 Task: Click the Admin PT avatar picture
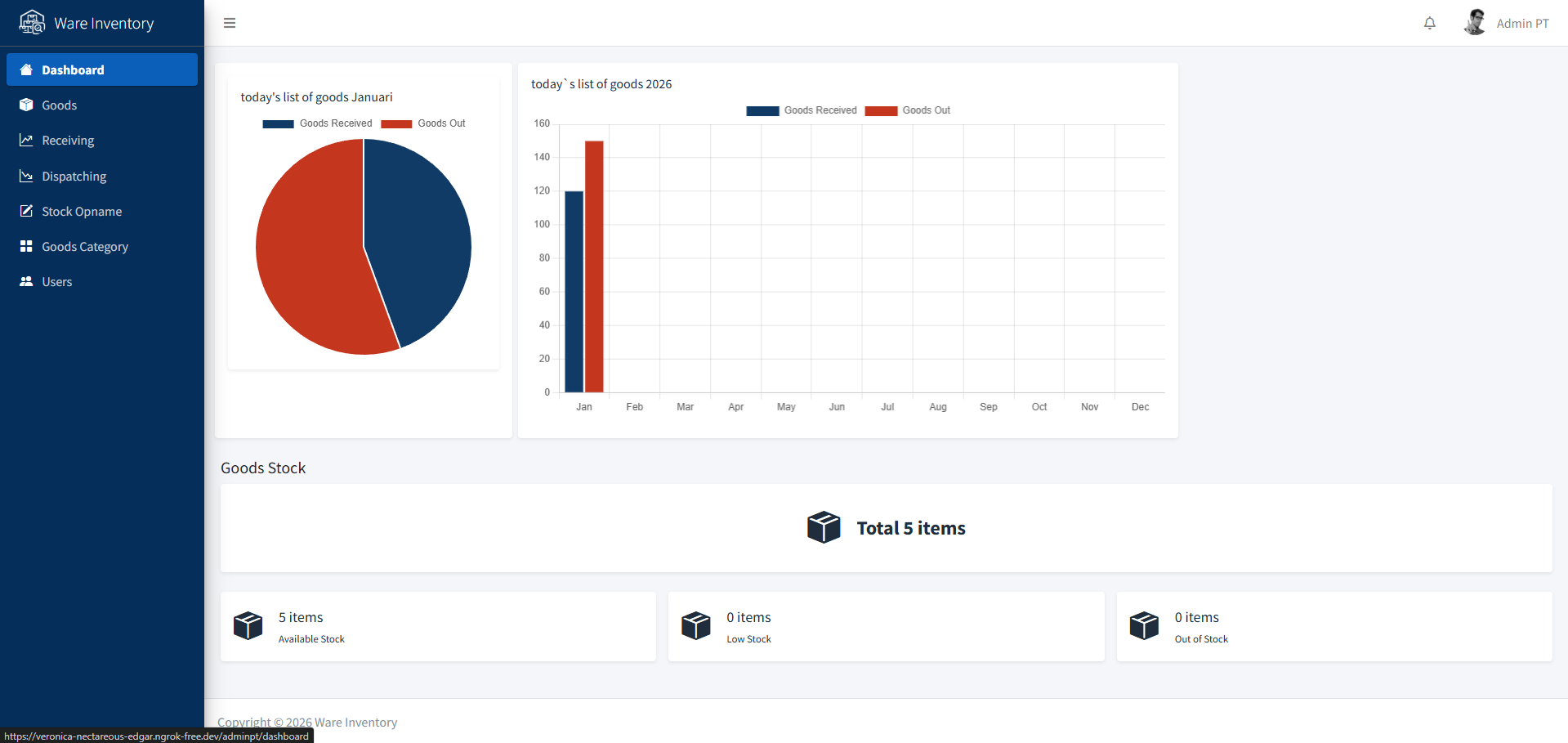coord(1475,23)
